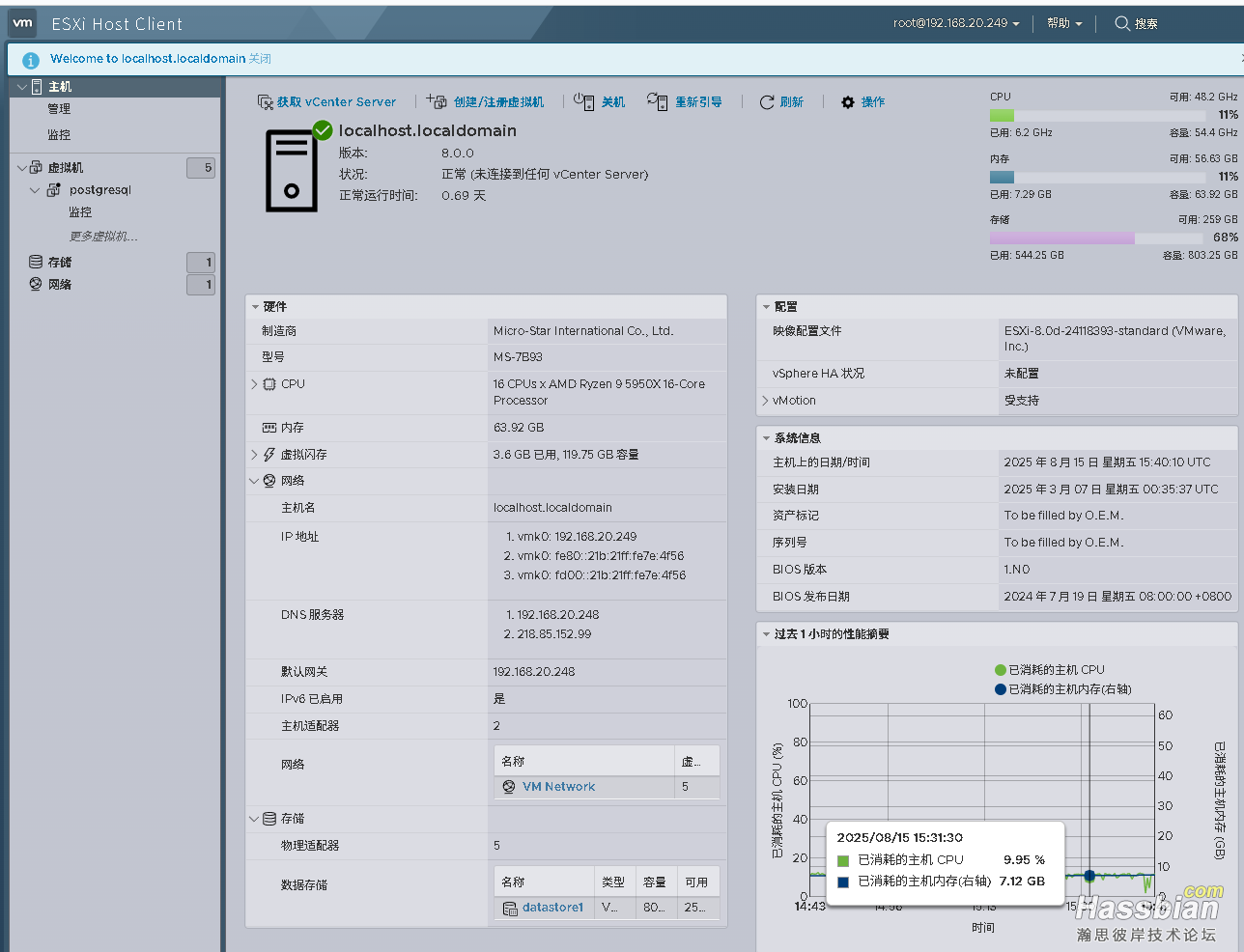This screenshot has width=1244, height=952.
Task: Click the 虚拟机 count badge 5
Action: (201, 168)
